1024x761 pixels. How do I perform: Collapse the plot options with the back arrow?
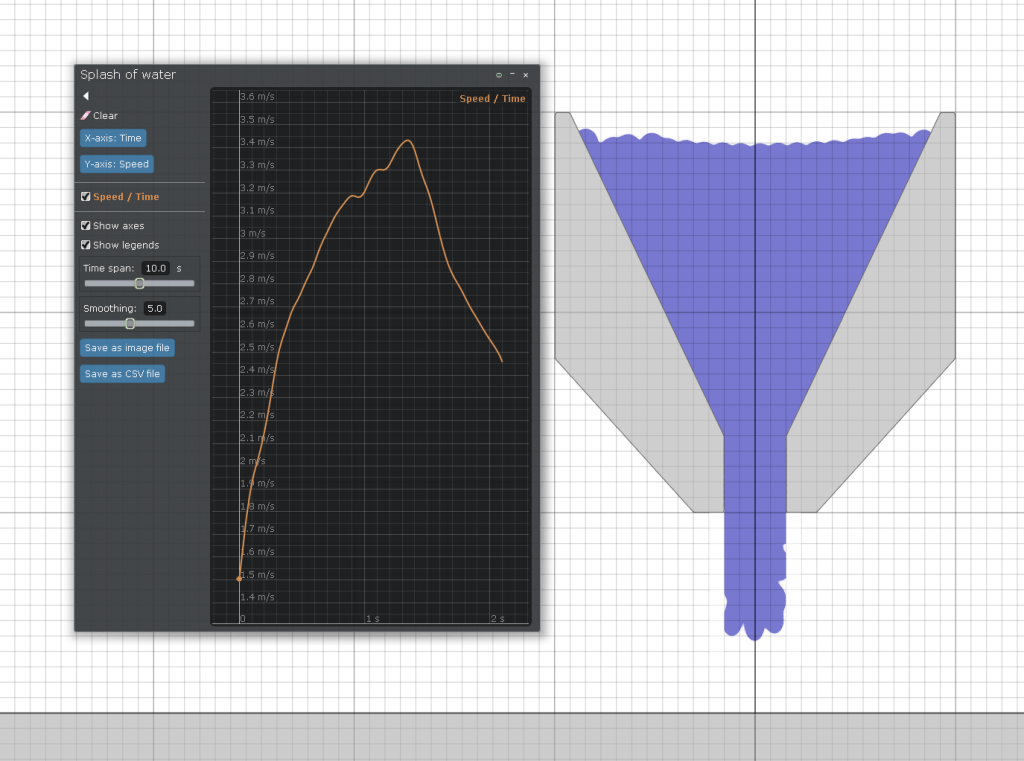point(86,96)
